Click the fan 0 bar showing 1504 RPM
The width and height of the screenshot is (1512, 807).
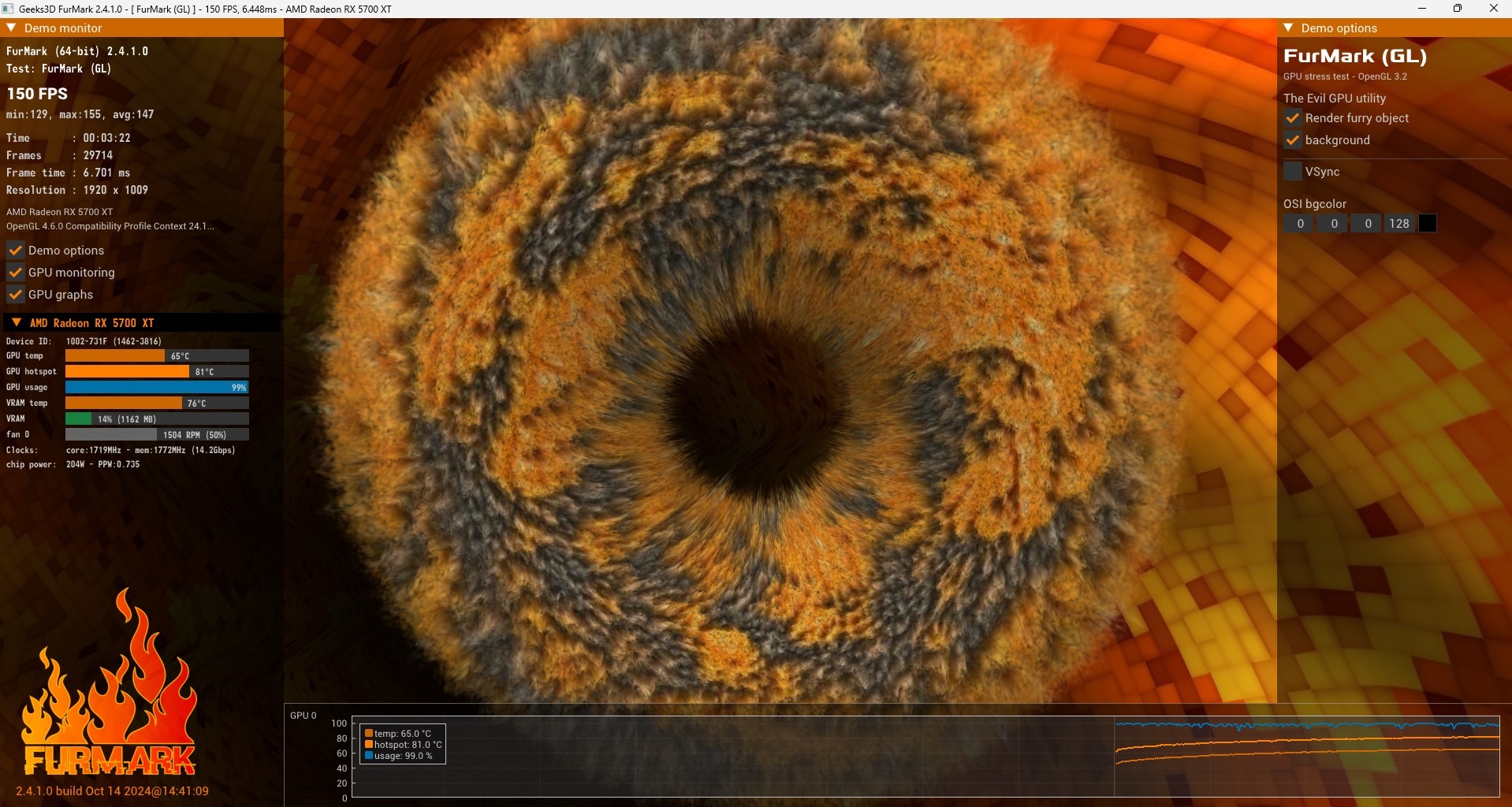(x=157, y=435)
